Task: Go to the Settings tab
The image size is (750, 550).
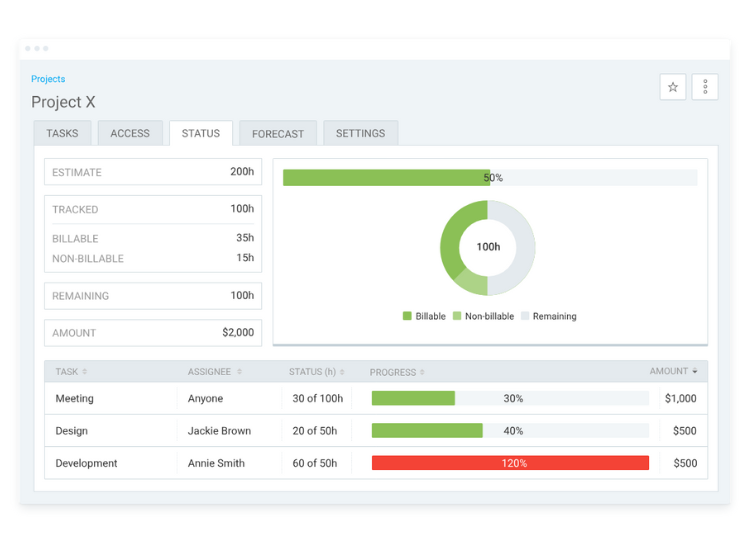Action: [x=360, y=133]
